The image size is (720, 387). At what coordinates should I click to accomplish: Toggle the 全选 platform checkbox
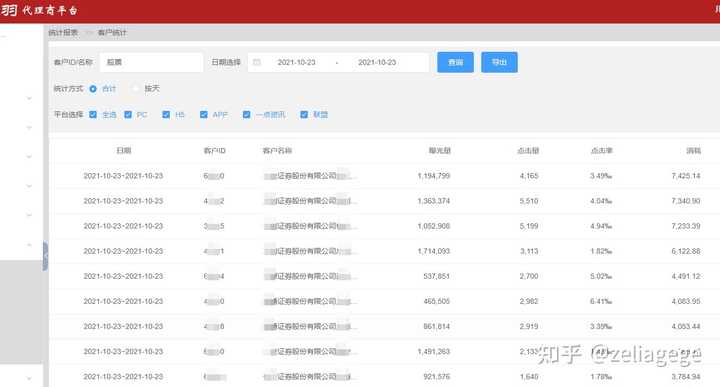[x=93, y=114]
